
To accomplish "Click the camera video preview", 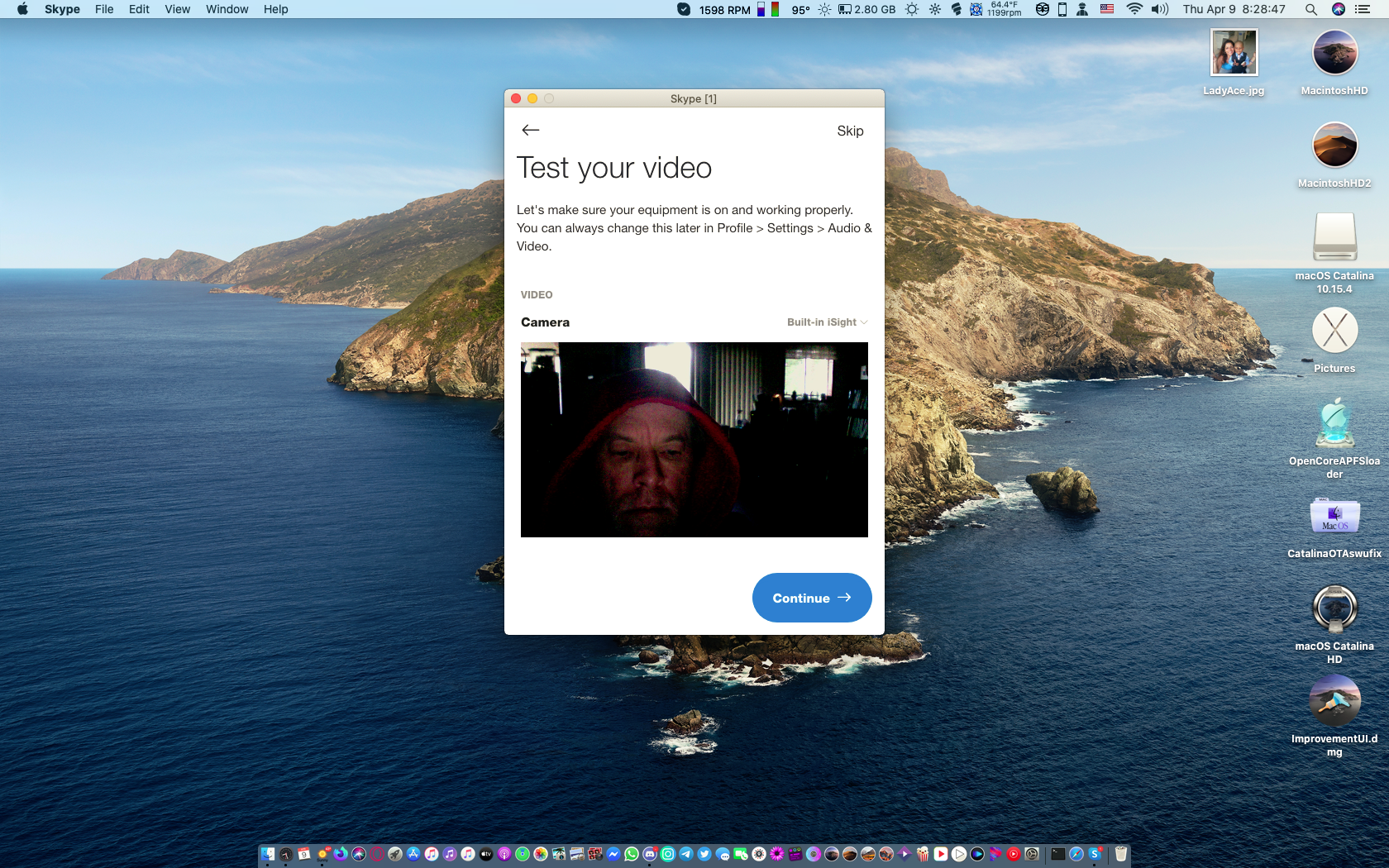I will (x=694, y=440).
